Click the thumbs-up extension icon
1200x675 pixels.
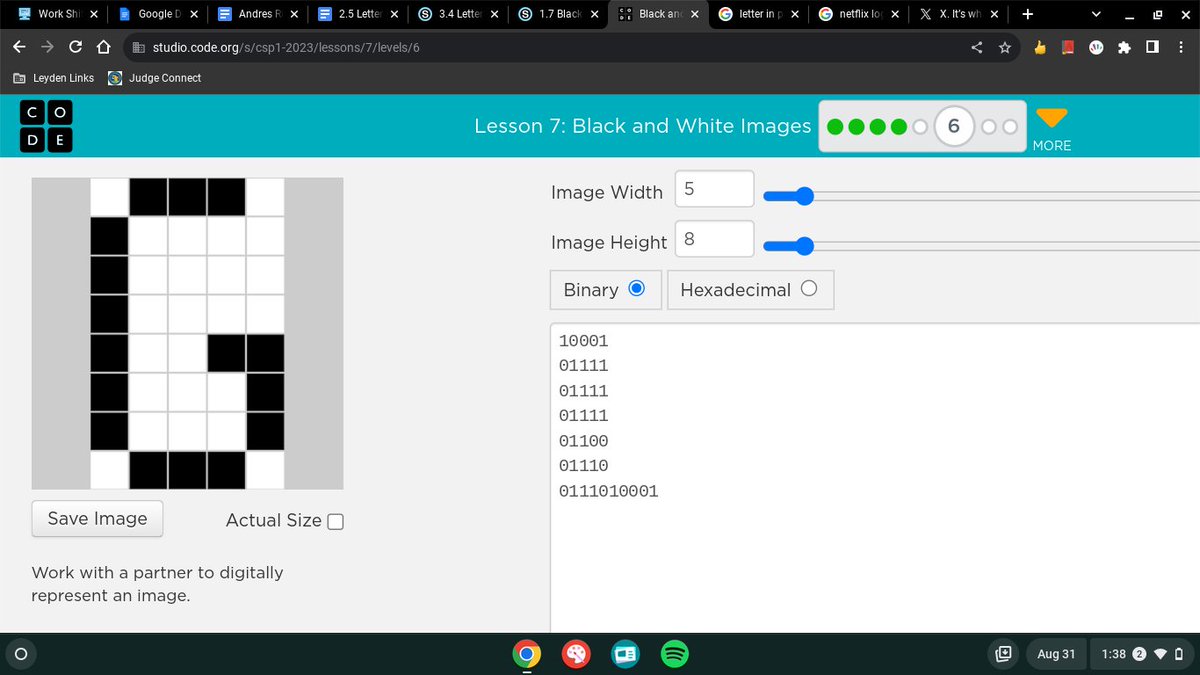[1040, 46]
